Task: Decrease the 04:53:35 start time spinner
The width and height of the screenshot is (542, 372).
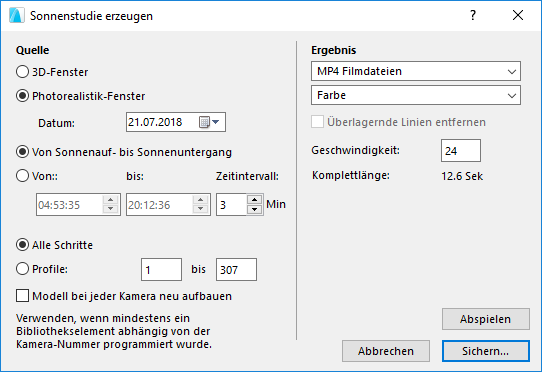Action: (x=111, y=209)
